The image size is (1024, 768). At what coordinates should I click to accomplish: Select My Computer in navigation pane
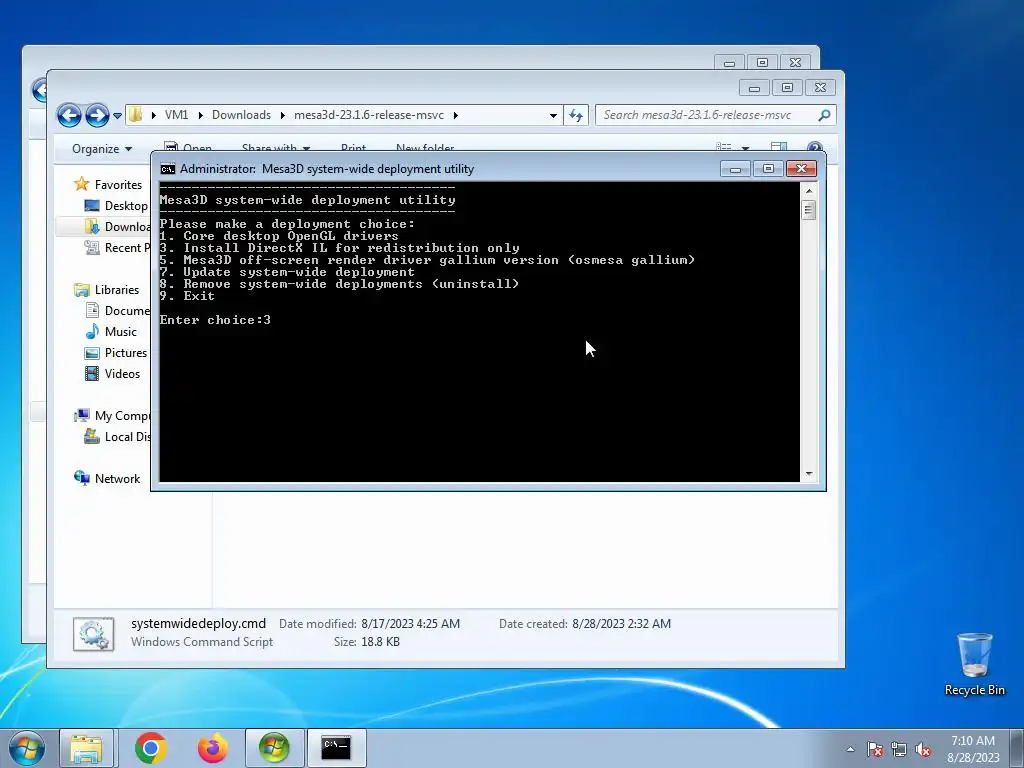[123, 416]
